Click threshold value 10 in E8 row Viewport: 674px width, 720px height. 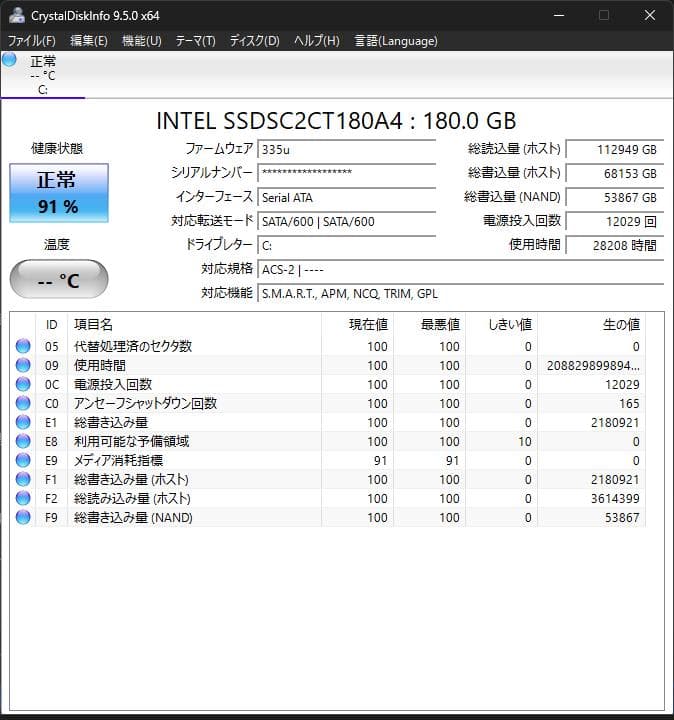coord(525,442)
